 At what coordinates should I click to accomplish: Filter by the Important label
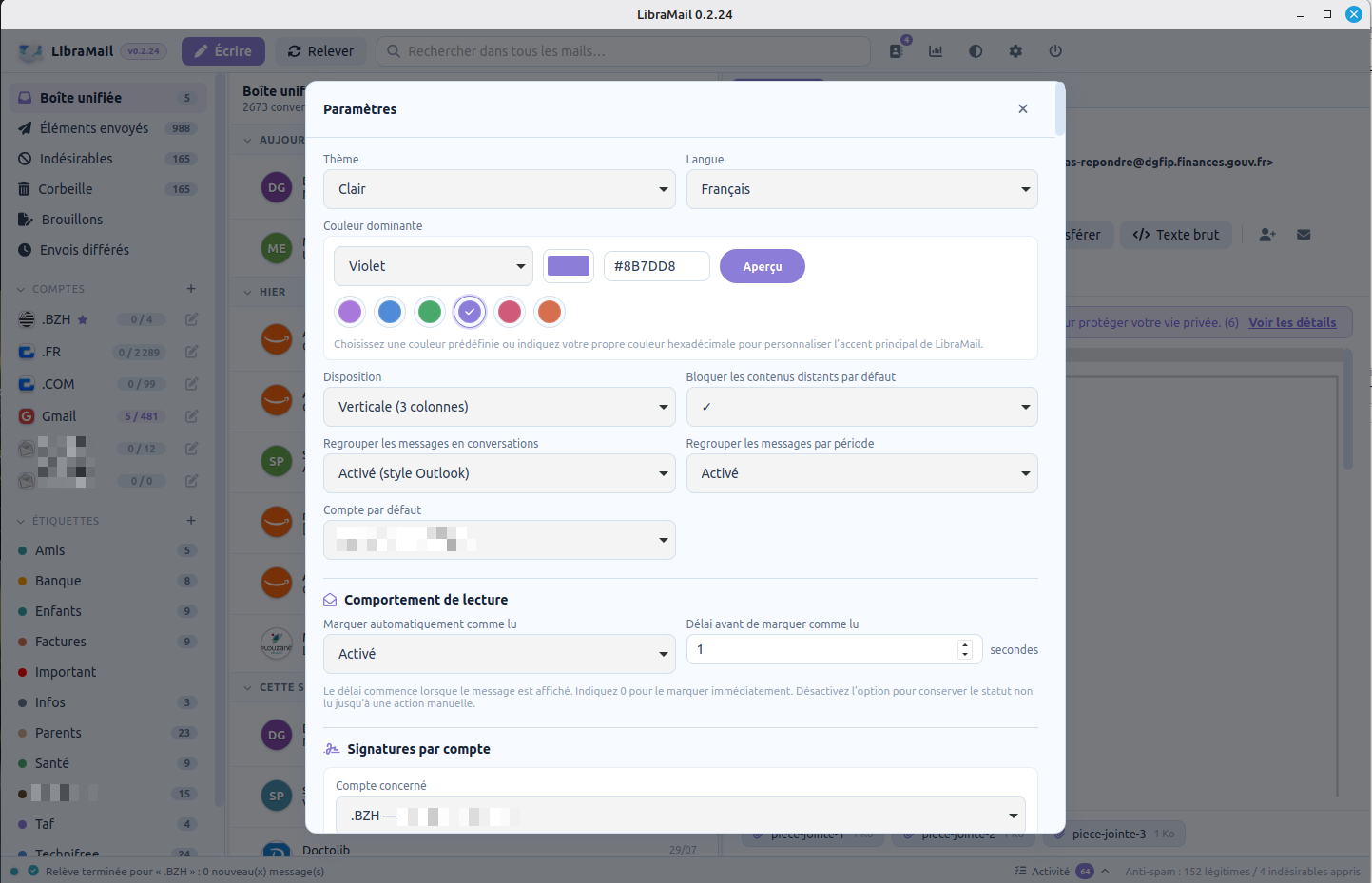pyautogui.click(x=107, y=672)
